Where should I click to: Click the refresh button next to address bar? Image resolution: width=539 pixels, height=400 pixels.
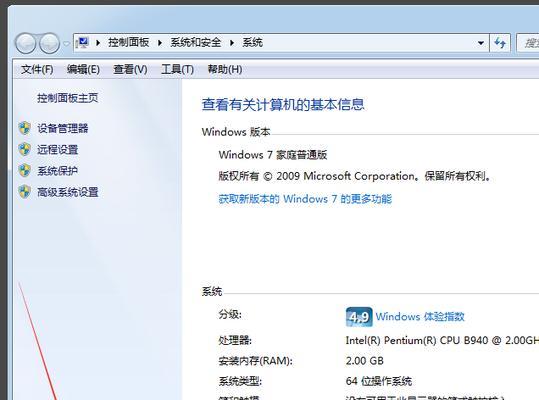[500, 43]
